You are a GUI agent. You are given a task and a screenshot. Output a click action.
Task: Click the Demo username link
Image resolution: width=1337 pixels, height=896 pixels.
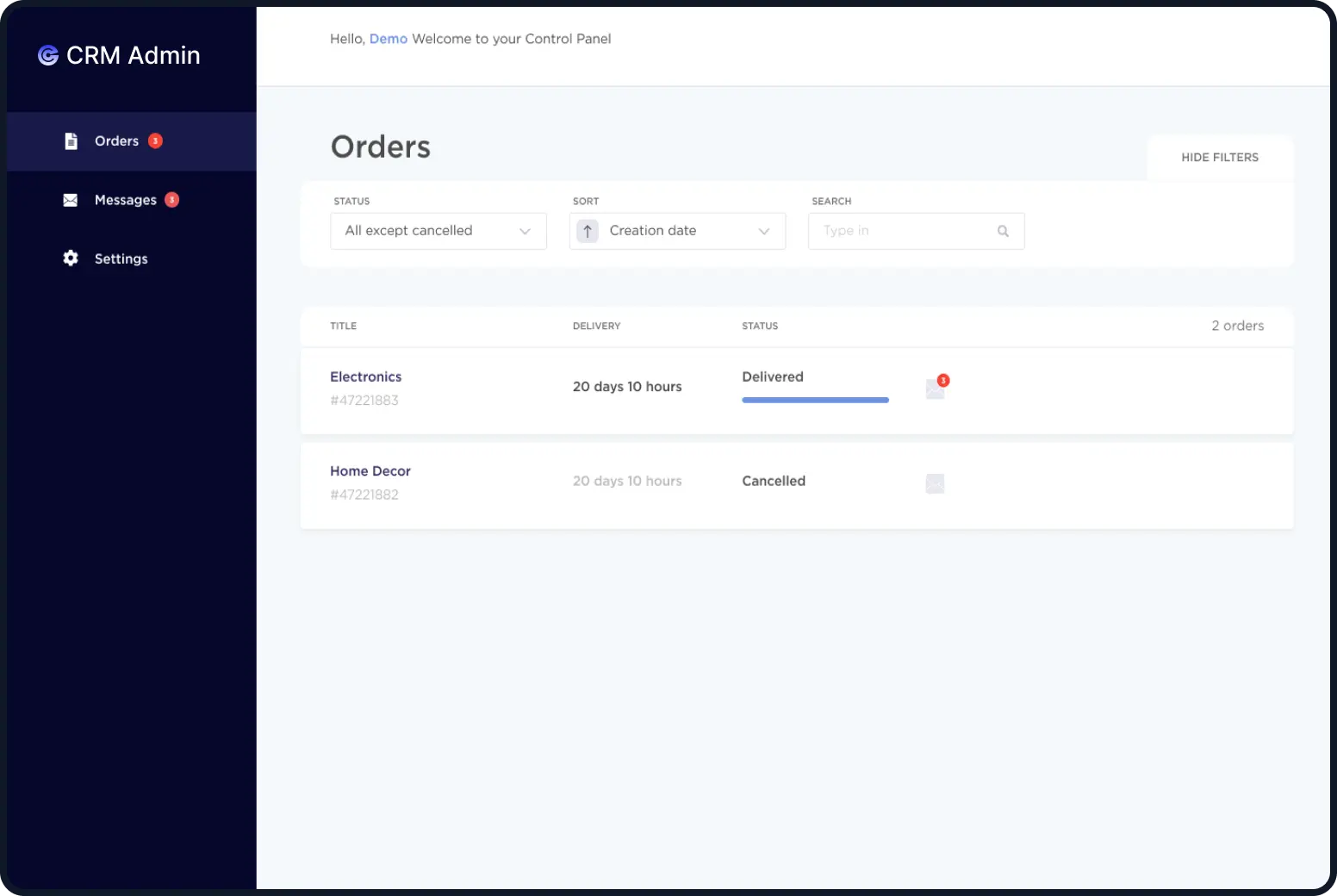pos(388,39)
